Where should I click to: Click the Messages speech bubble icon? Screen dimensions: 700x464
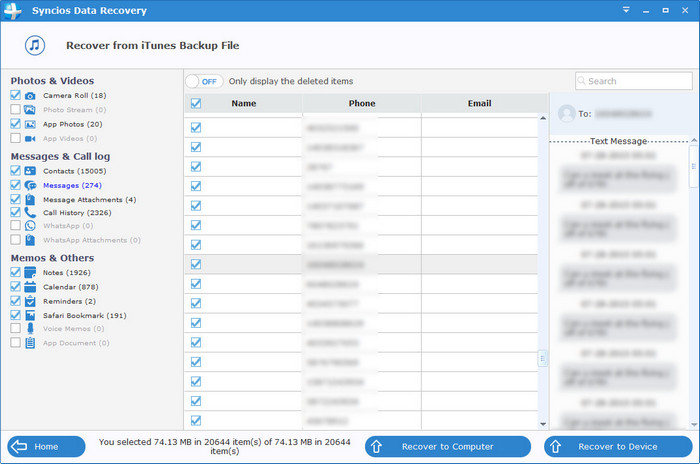(x=30, y=185)
